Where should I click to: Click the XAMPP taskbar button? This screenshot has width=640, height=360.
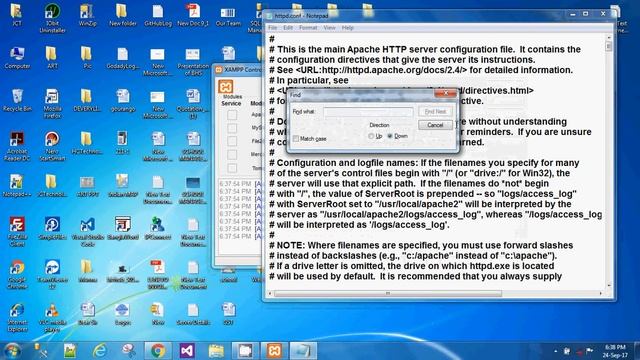pyautogui.click(x=274, y=351)
